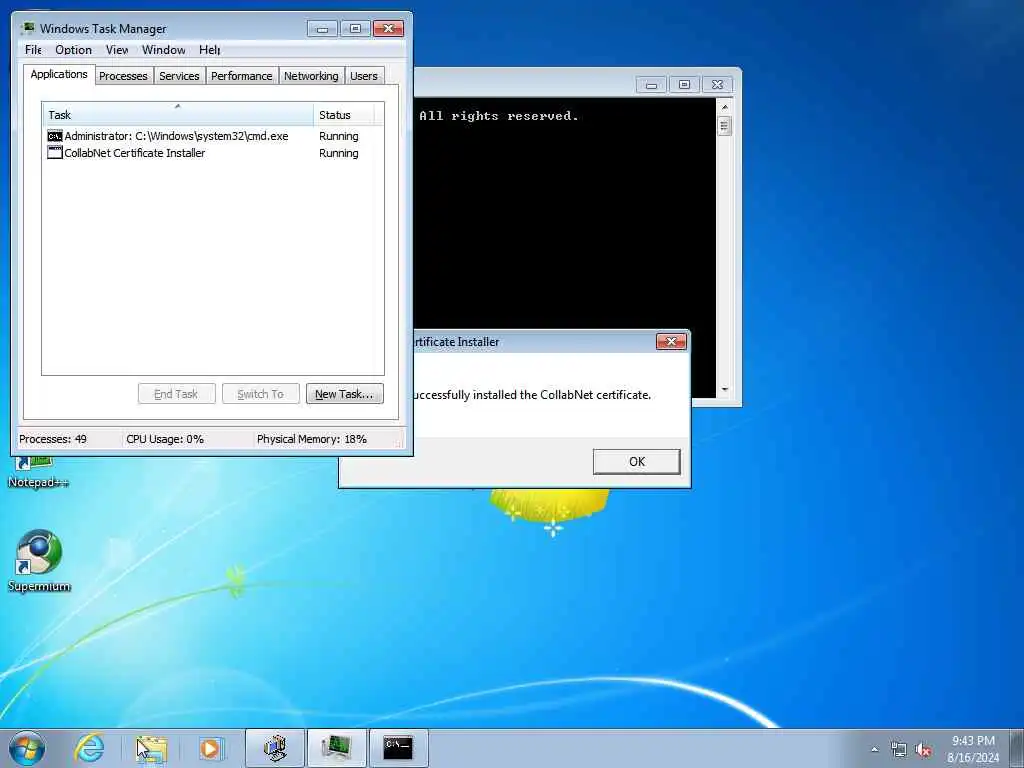Open Windows menu in Task Manager
This screenshot has height=768, width=1024.
click(x=164, y=50)
